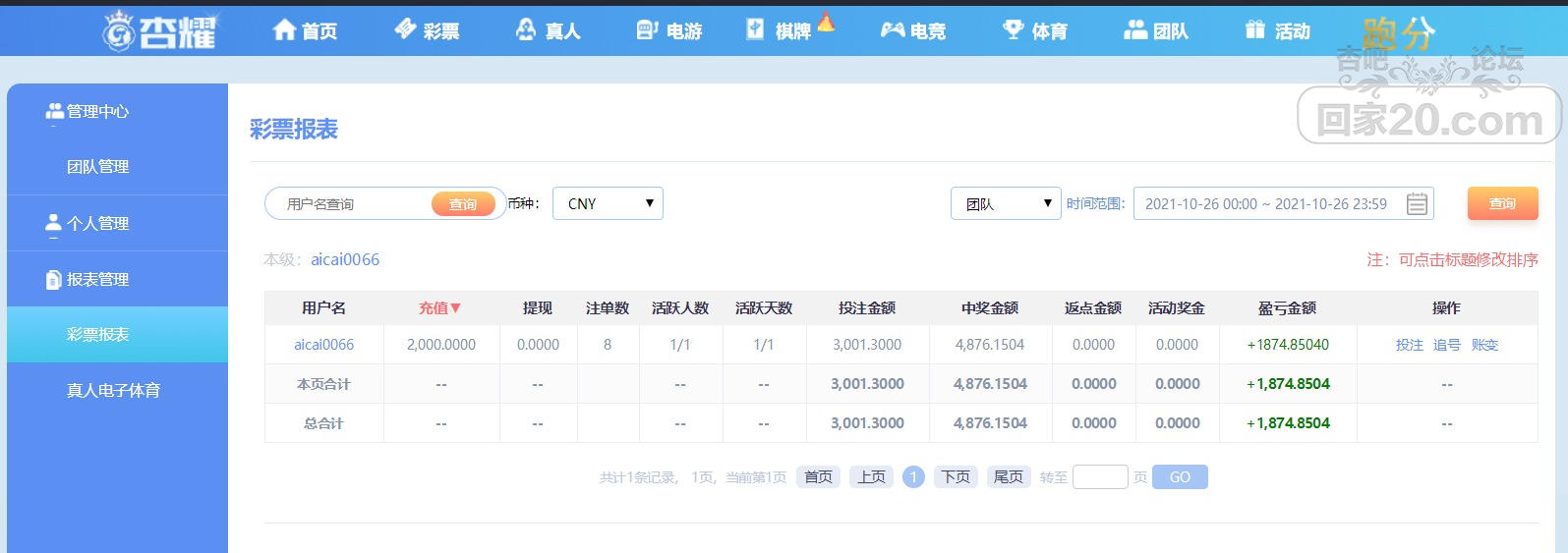Click the gamepad esports icon
This screenshot has height=553, width=1568.
pos(892,30)
